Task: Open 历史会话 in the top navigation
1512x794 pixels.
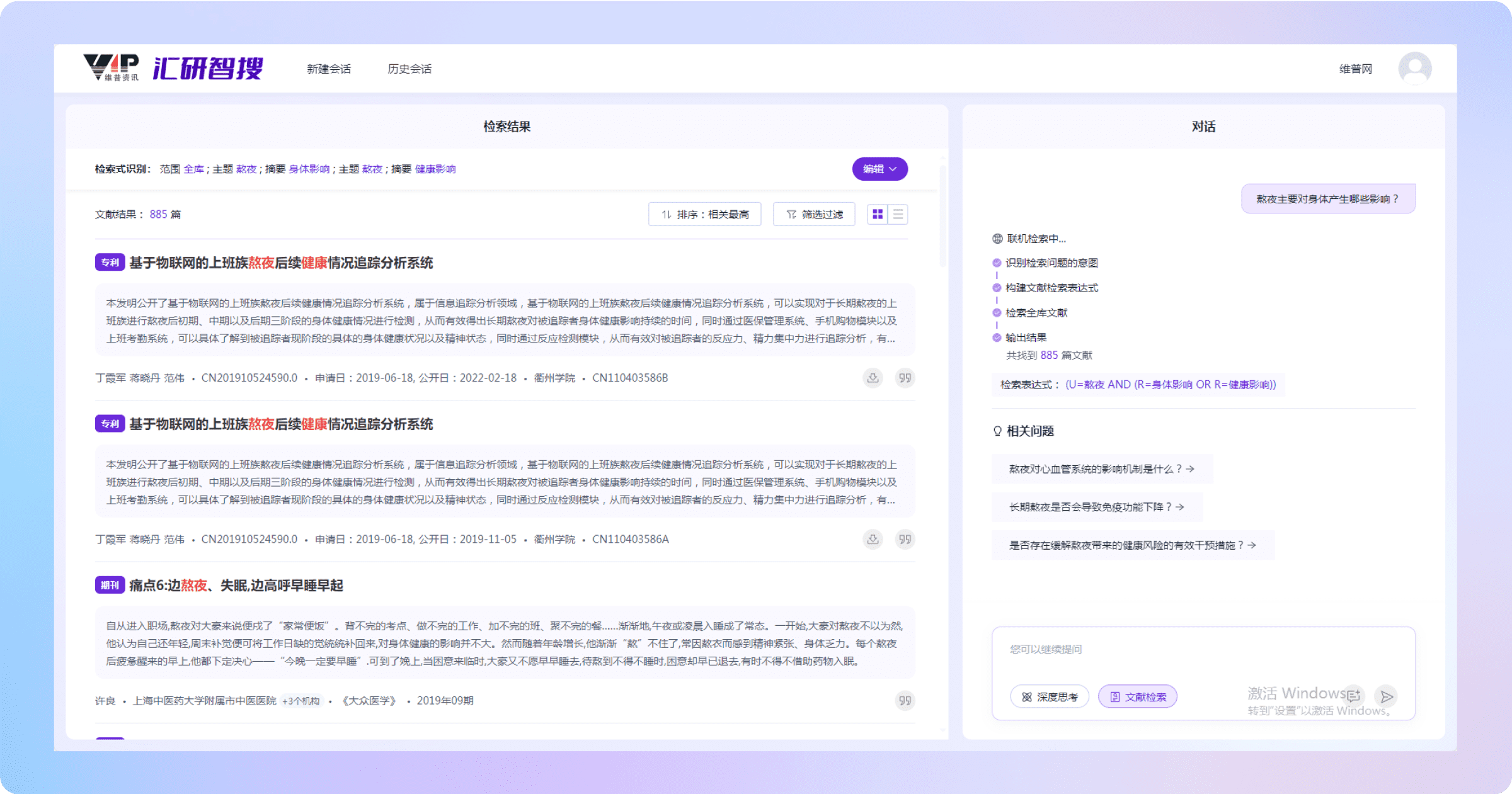Action: click(x=409, y=69)
